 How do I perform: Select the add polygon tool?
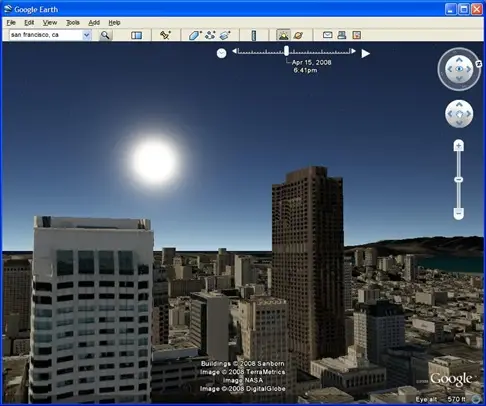click(x=195, y=35)
